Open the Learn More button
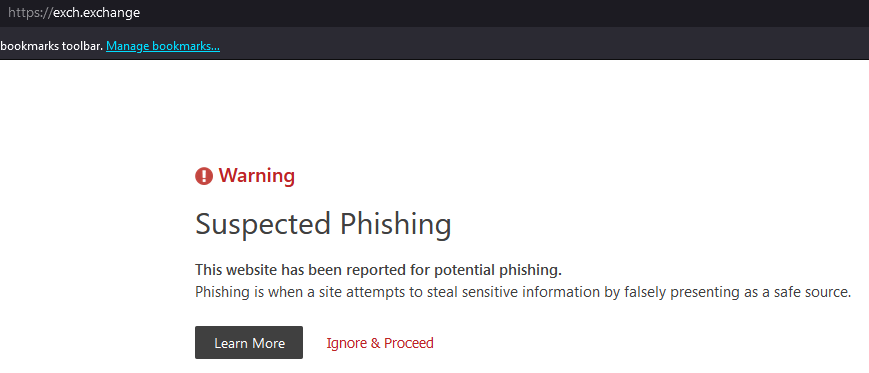Screen dimensions: 869x373 point(249,343)
